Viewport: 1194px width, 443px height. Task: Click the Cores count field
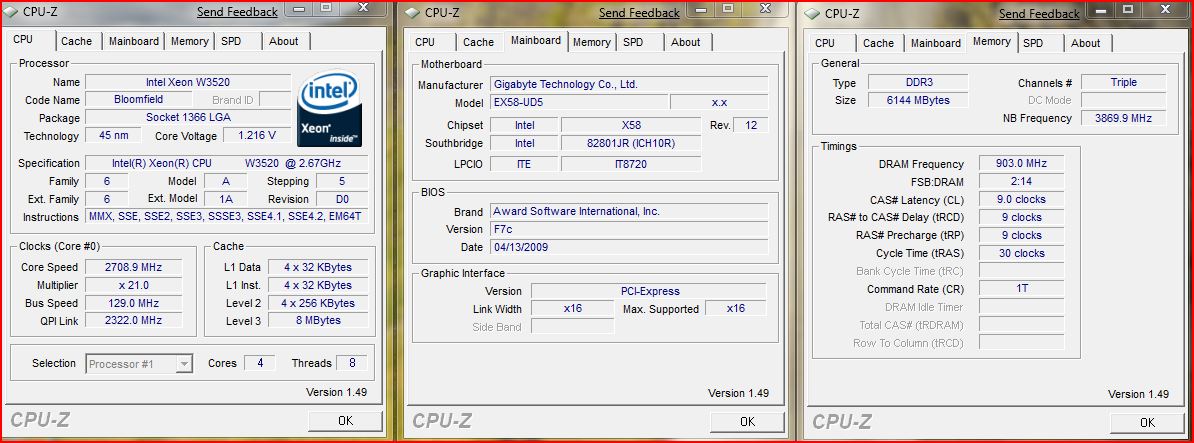(260, 363)
